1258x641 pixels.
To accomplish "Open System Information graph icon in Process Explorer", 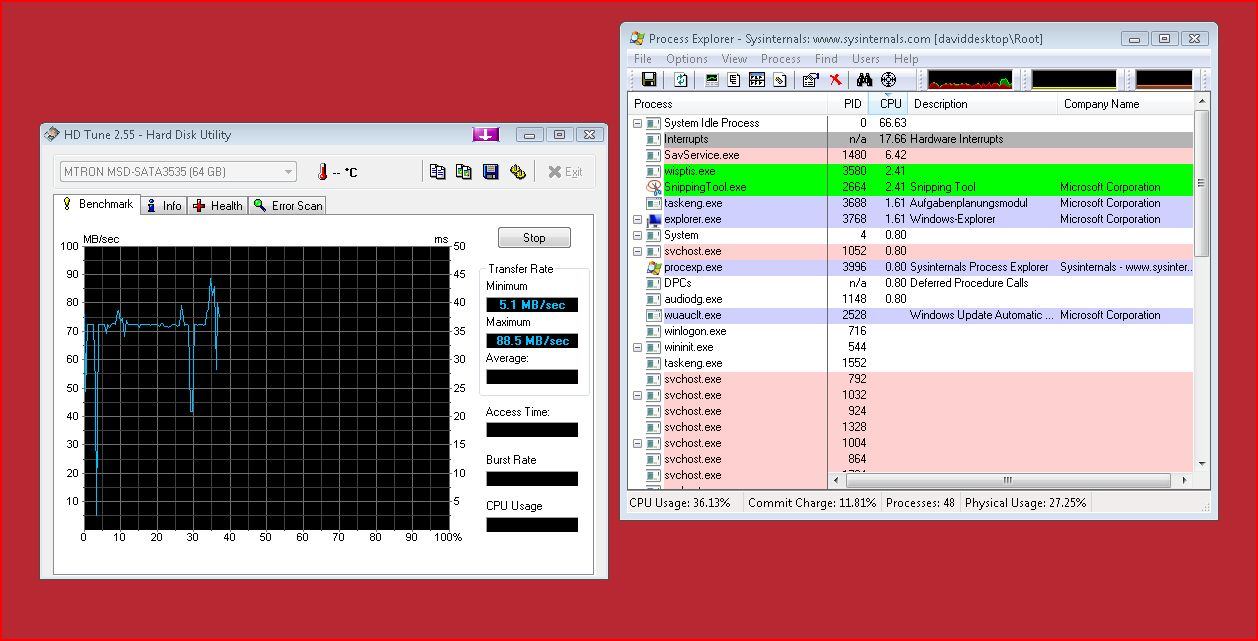I will pyautogui.click(x=712, y=80).
